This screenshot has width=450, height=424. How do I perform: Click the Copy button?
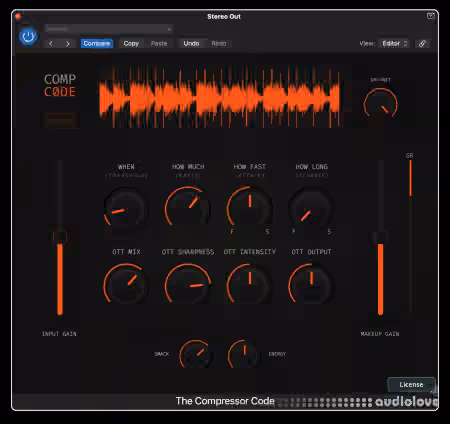coord(131,44)
